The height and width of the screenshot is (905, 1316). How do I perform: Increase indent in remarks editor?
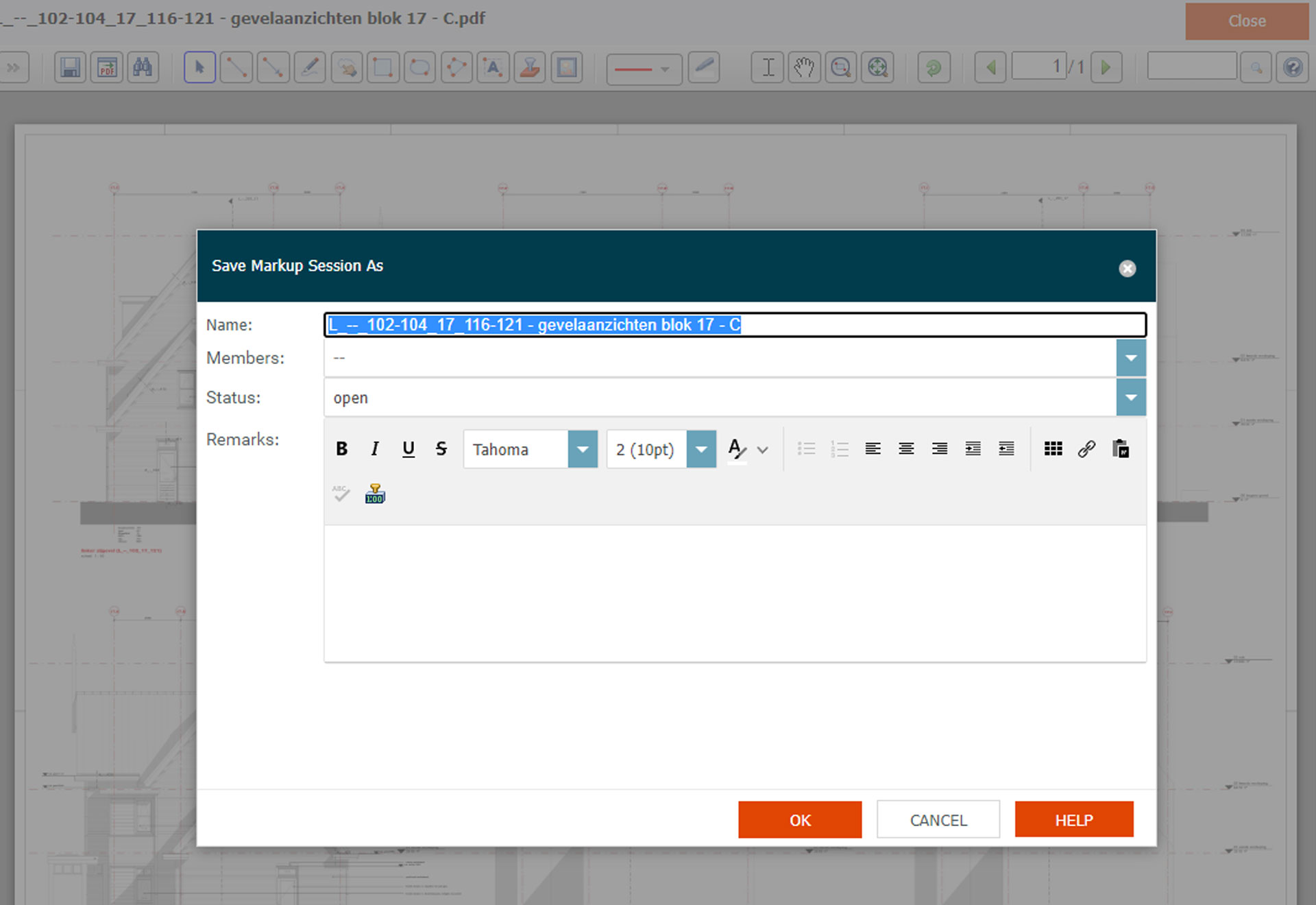[973, 449]
